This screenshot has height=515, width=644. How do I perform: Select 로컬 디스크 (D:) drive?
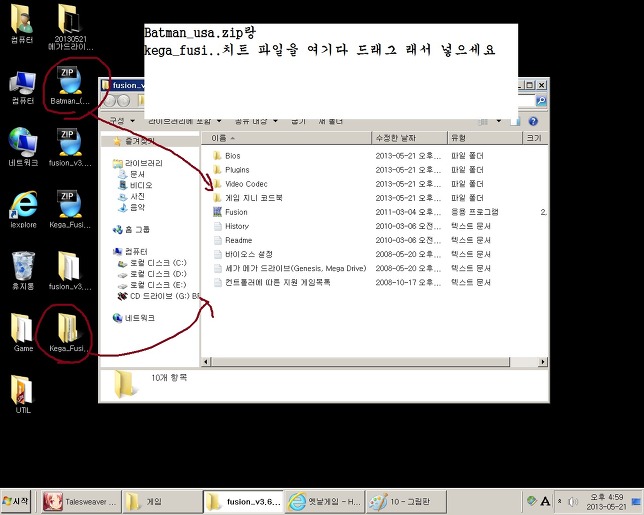pyautogui.click(x=152, y=274)
